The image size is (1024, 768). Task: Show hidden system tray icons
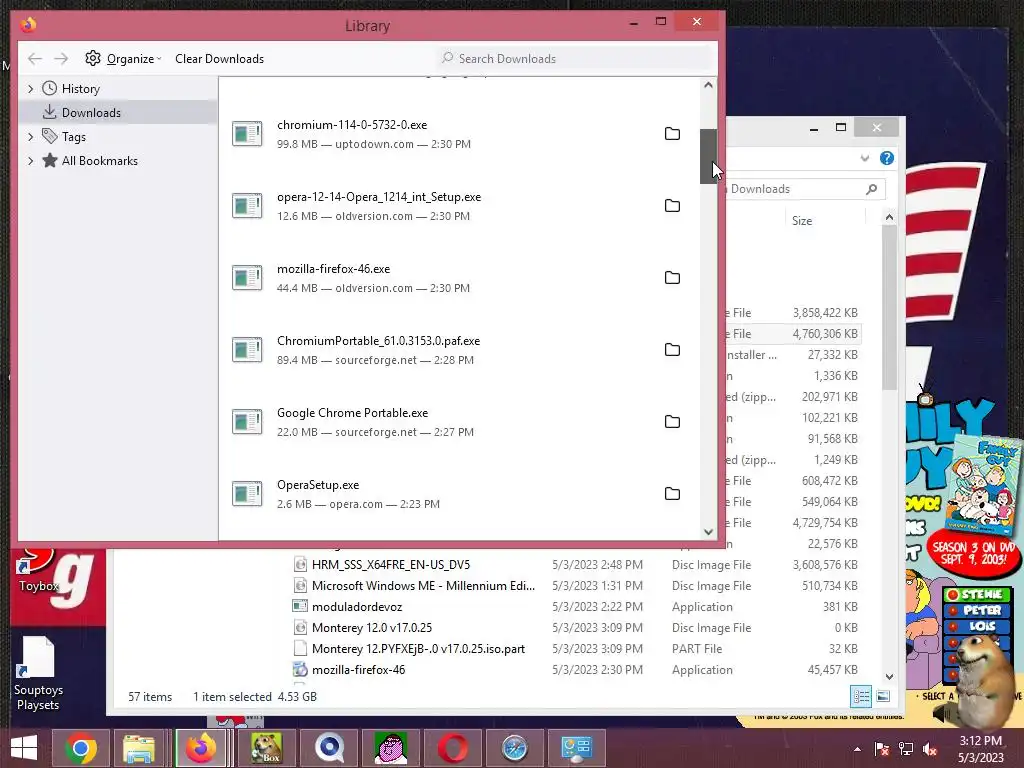click(857, 750)
